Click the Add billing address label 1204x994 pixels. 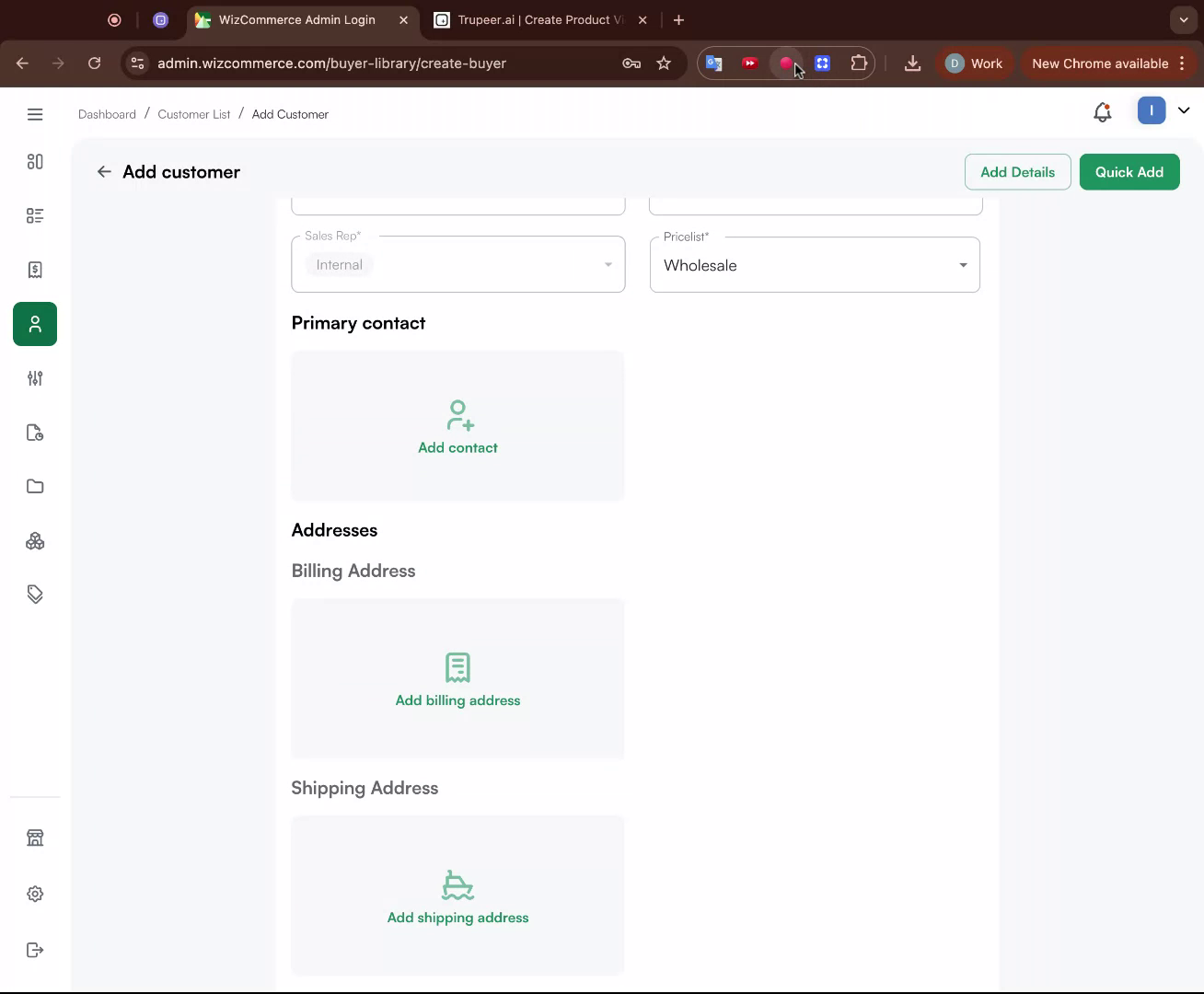(x=457, y=700)
